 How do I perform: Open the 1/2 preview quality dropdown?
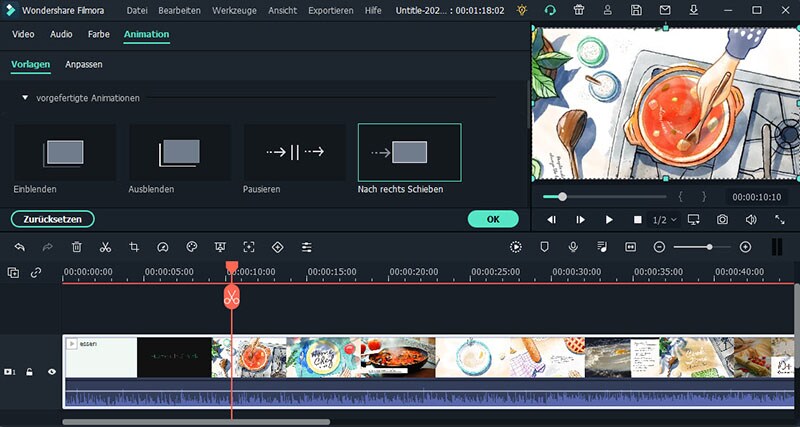pyautogui.click(x=665, y=219)
